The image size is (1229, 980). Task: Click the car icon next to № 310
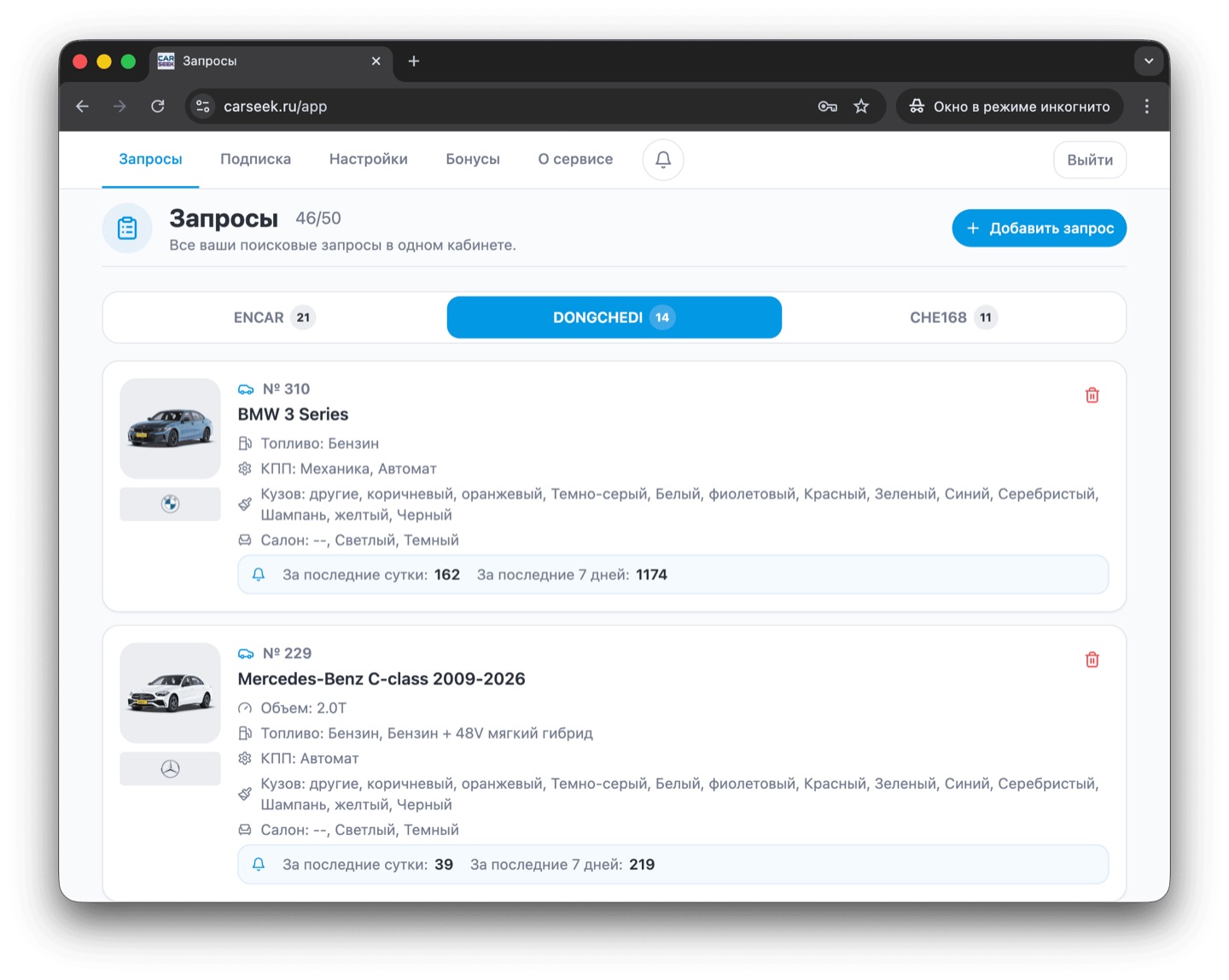pos(246,389)
